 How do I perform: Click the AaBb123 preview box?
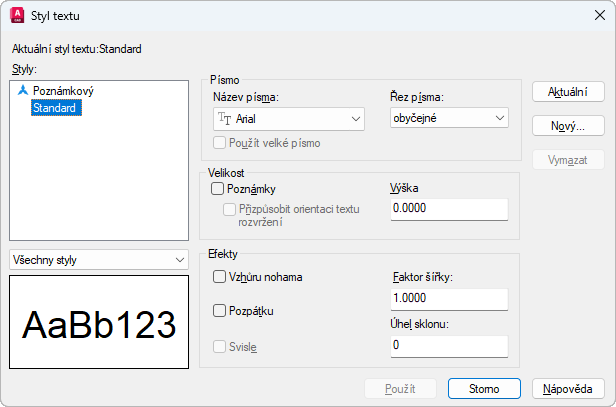99,324
